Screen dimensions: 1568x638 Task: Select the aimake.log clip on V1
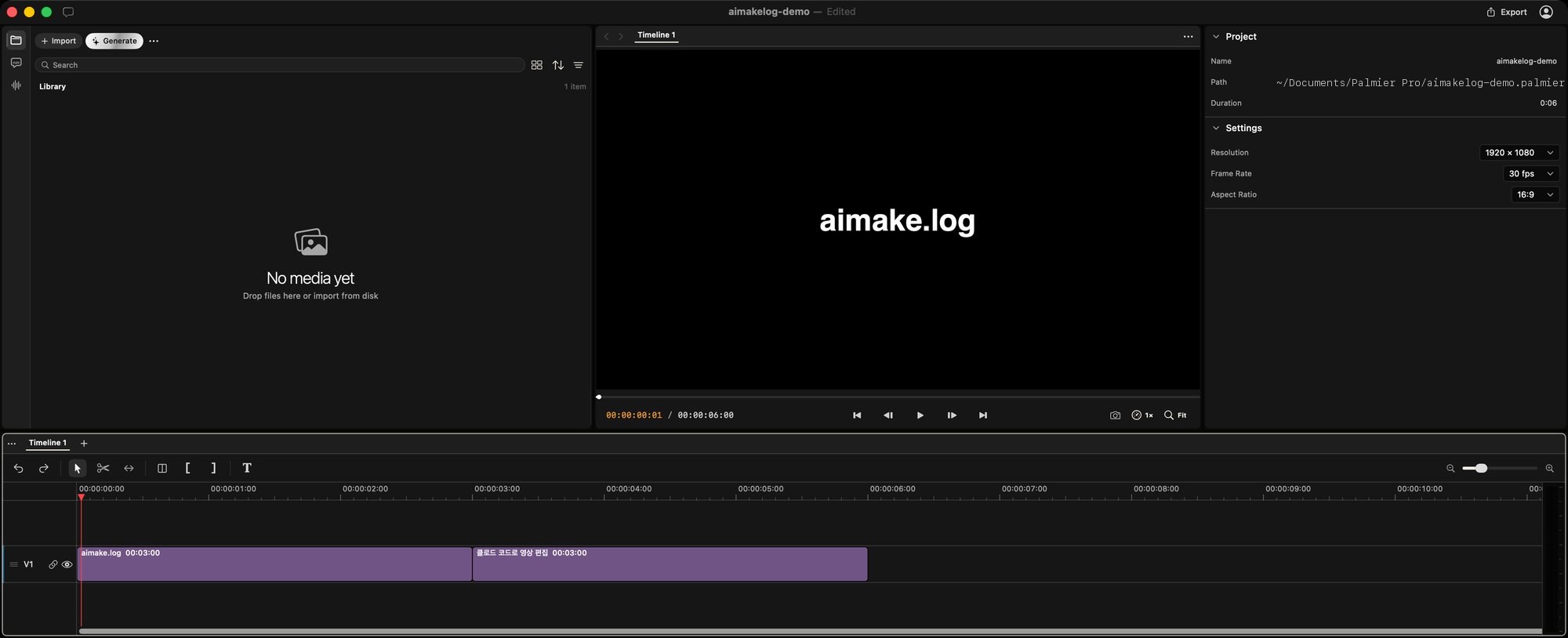coord(274,564)
